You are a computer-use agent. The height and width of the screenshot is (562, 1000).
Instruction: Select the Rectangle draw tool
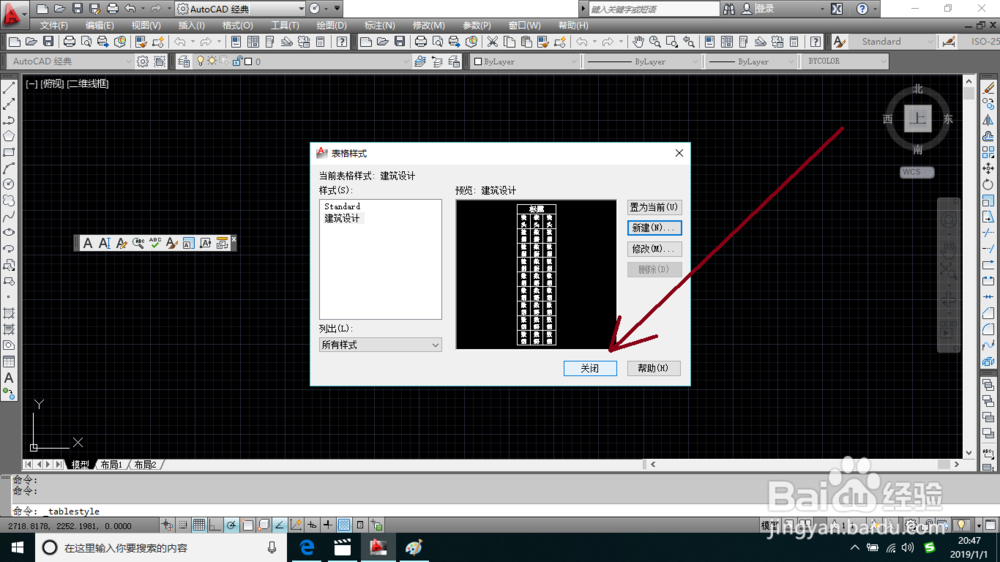coord(9,152)
